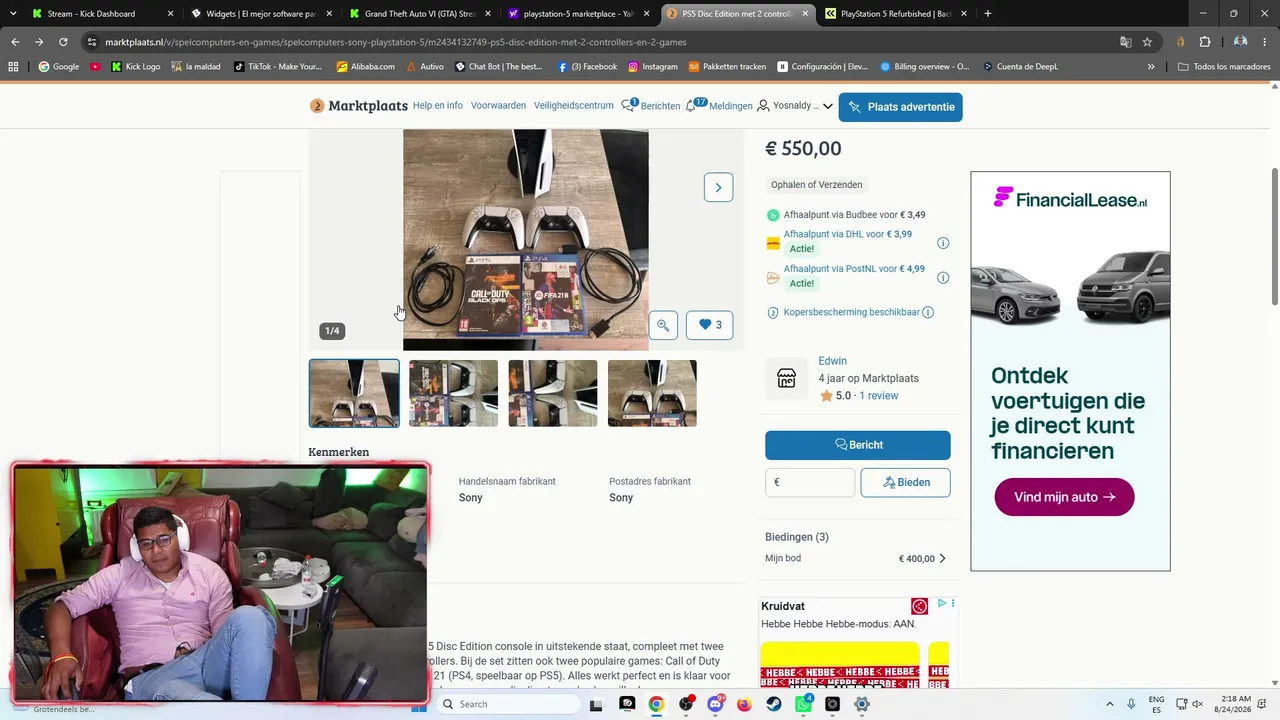Open Berichten messages icon in header
1280x720 pixels.
point(629,105)
